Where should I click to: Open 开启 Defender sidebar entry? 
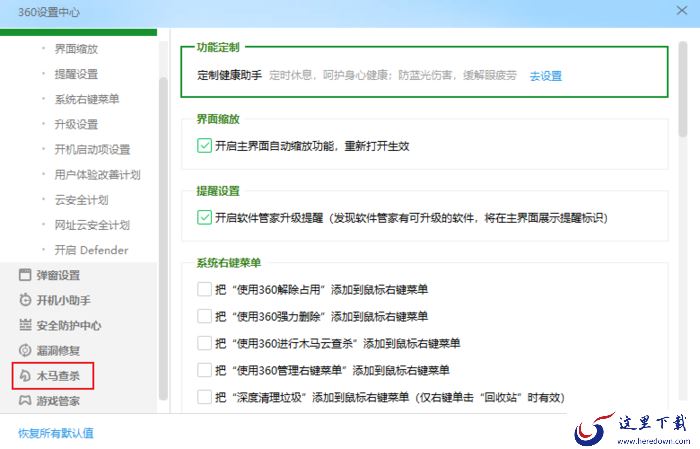[x=91, y=250]
